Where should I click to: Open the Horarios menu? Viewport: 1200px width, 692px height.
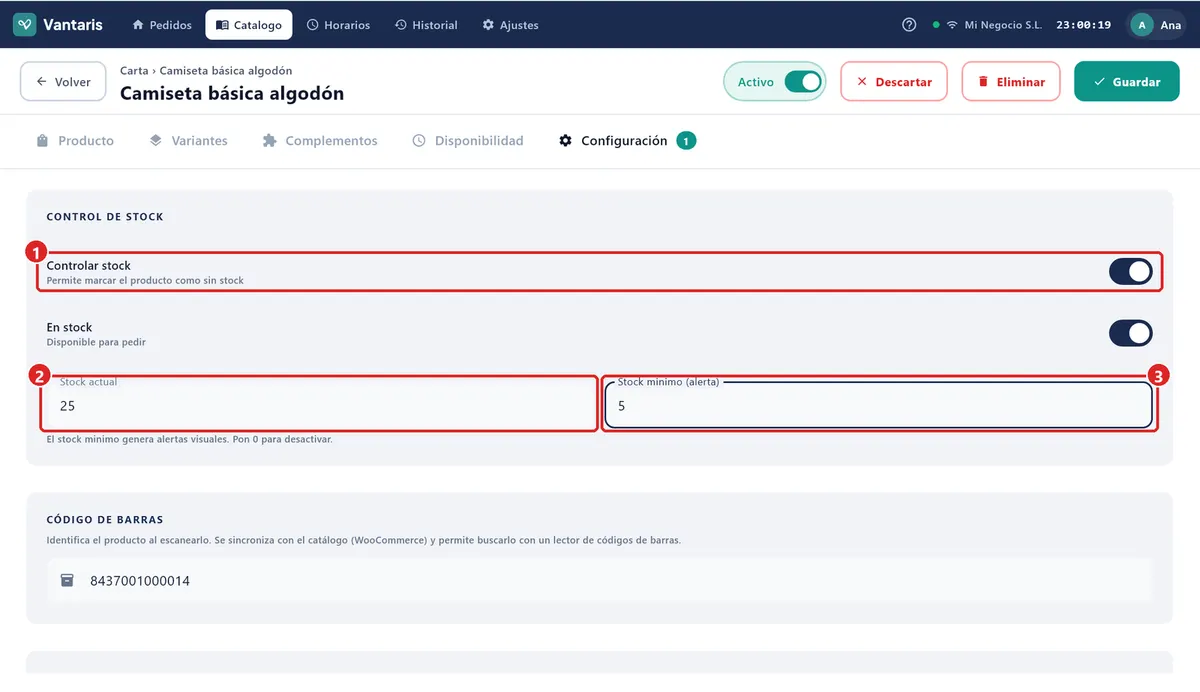338,25
